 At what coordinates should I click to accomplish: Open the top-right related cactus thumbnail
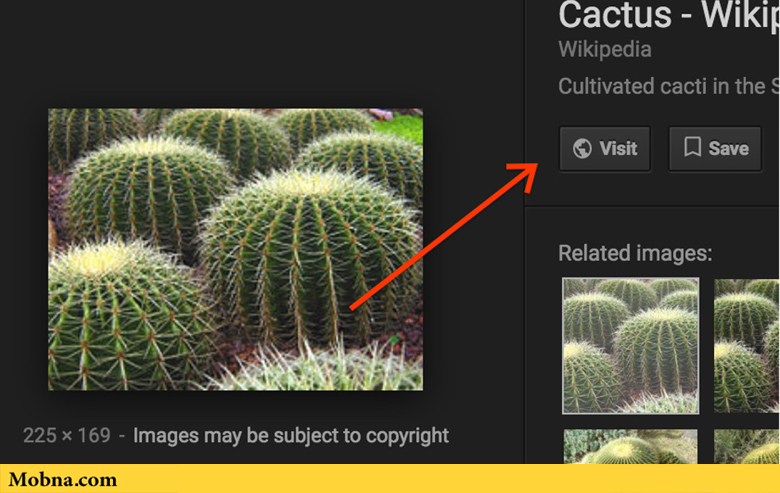pos(746,345)
